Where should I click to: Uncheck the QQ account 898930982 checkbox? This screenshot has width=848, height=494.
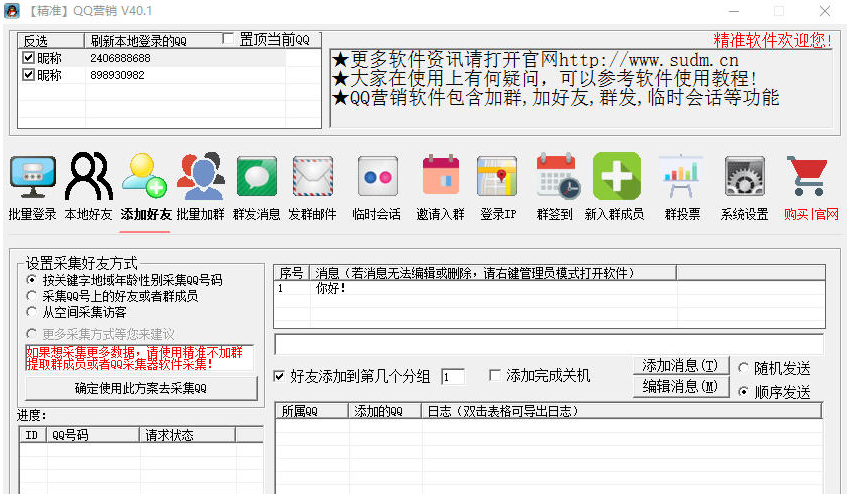(29, 74)
